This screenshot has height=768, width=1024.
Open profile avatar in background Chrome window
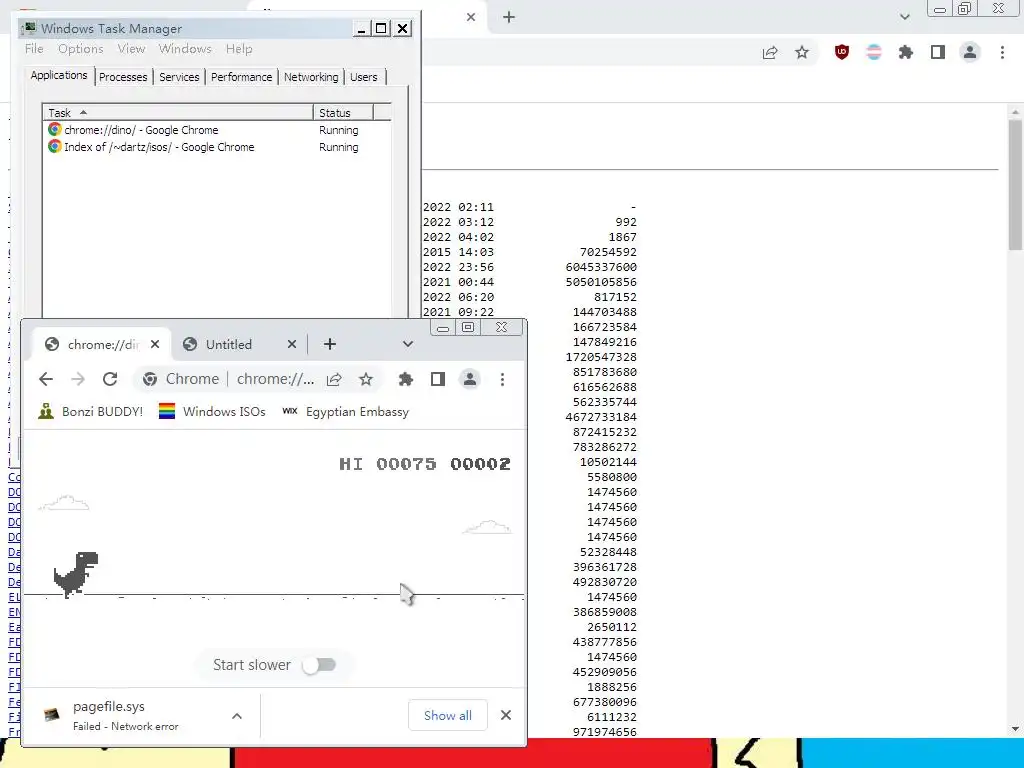pyautogui.click(x=970, y=52)
